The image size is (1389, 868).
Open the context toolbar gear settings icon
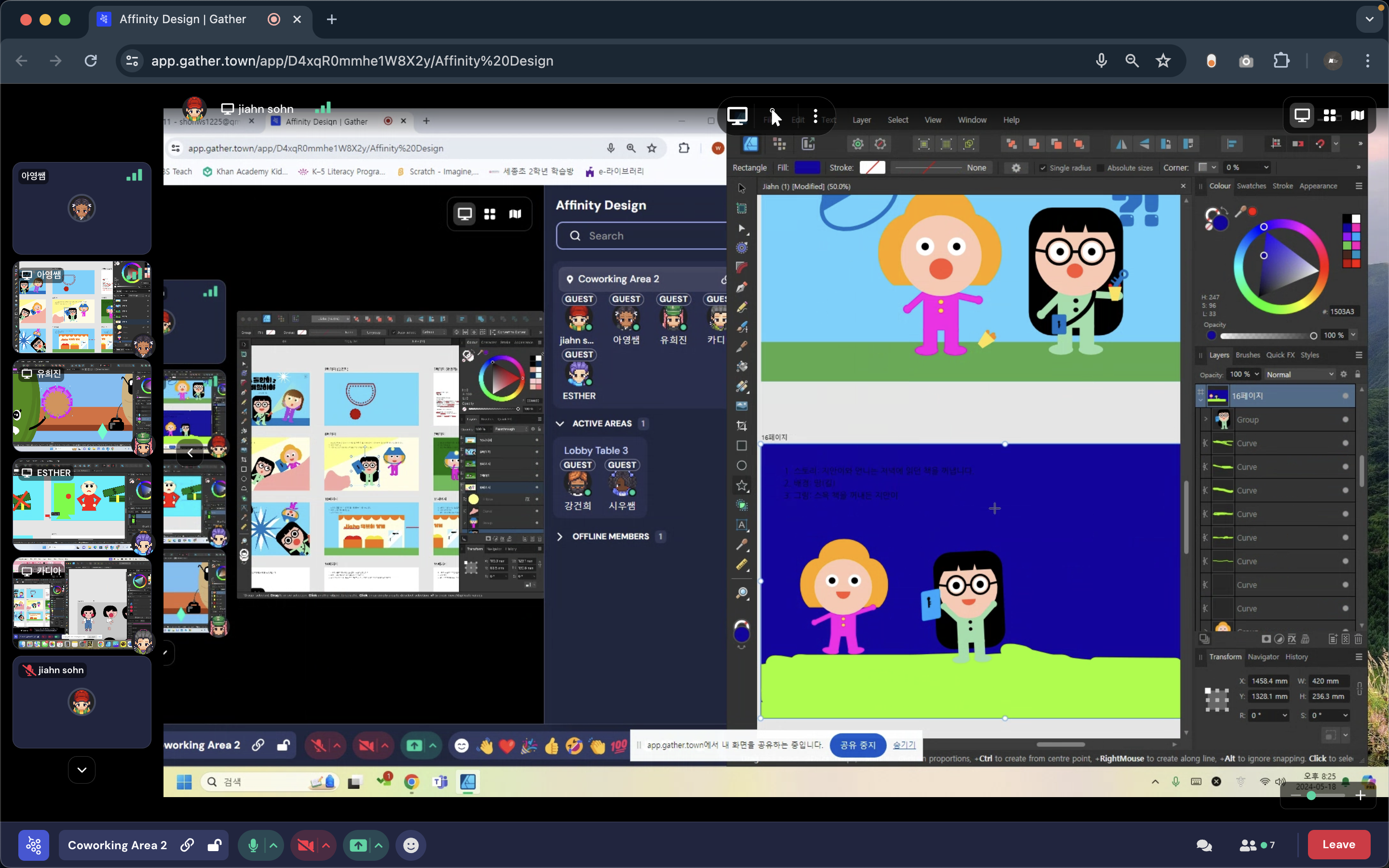coord(1016,168)
